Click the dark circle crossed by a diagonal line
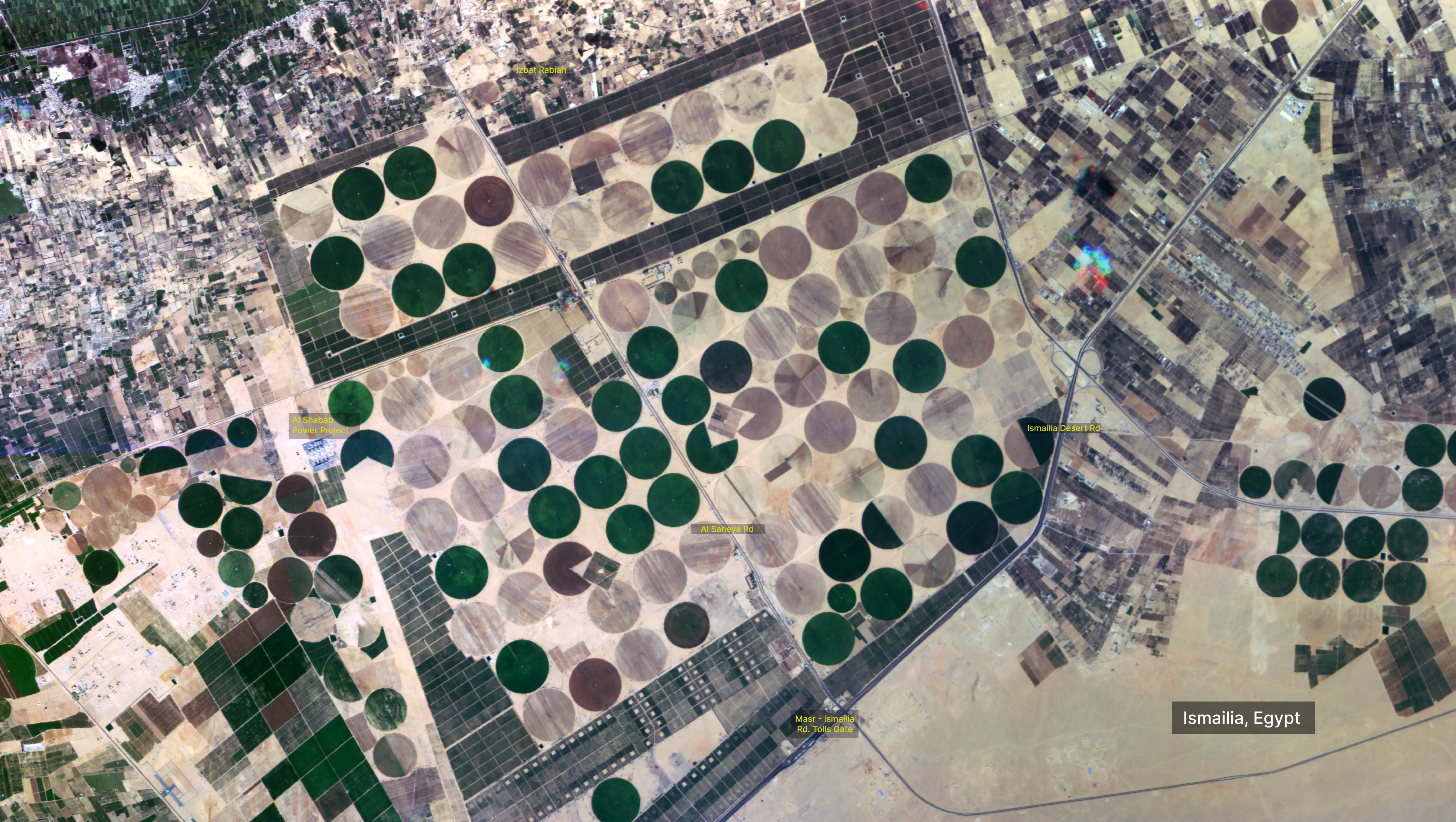Viewport: 1456px width, 822px height. 1324,398
